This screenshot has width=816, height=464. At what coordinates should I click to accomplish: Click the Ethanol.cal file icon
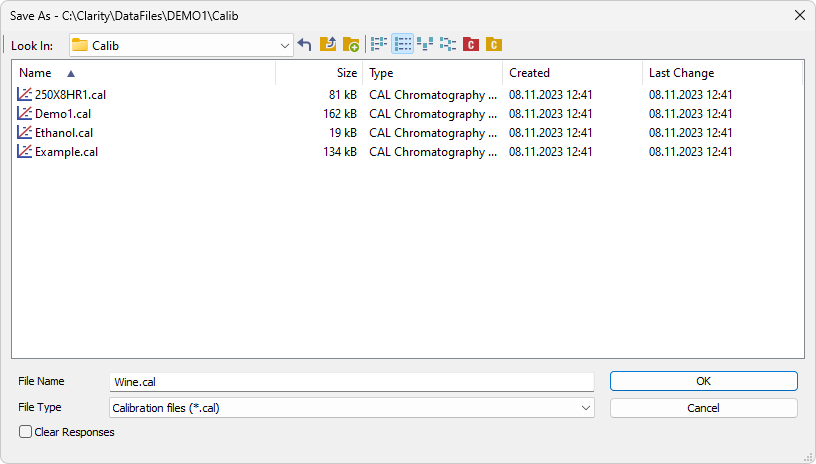pos(24,133)
